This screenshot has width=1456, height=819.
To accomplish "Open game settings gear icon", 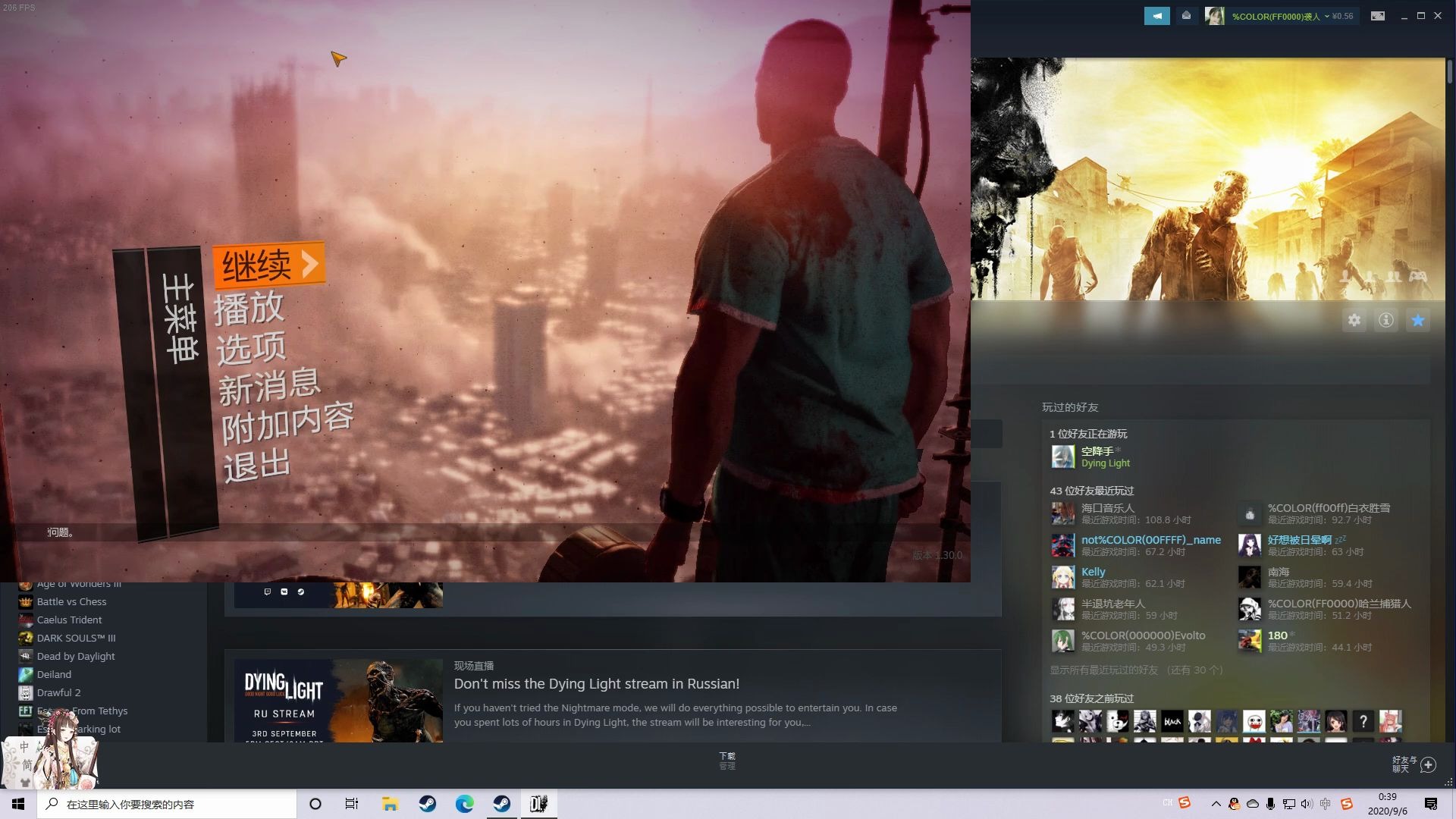I will pos(1354,320).
